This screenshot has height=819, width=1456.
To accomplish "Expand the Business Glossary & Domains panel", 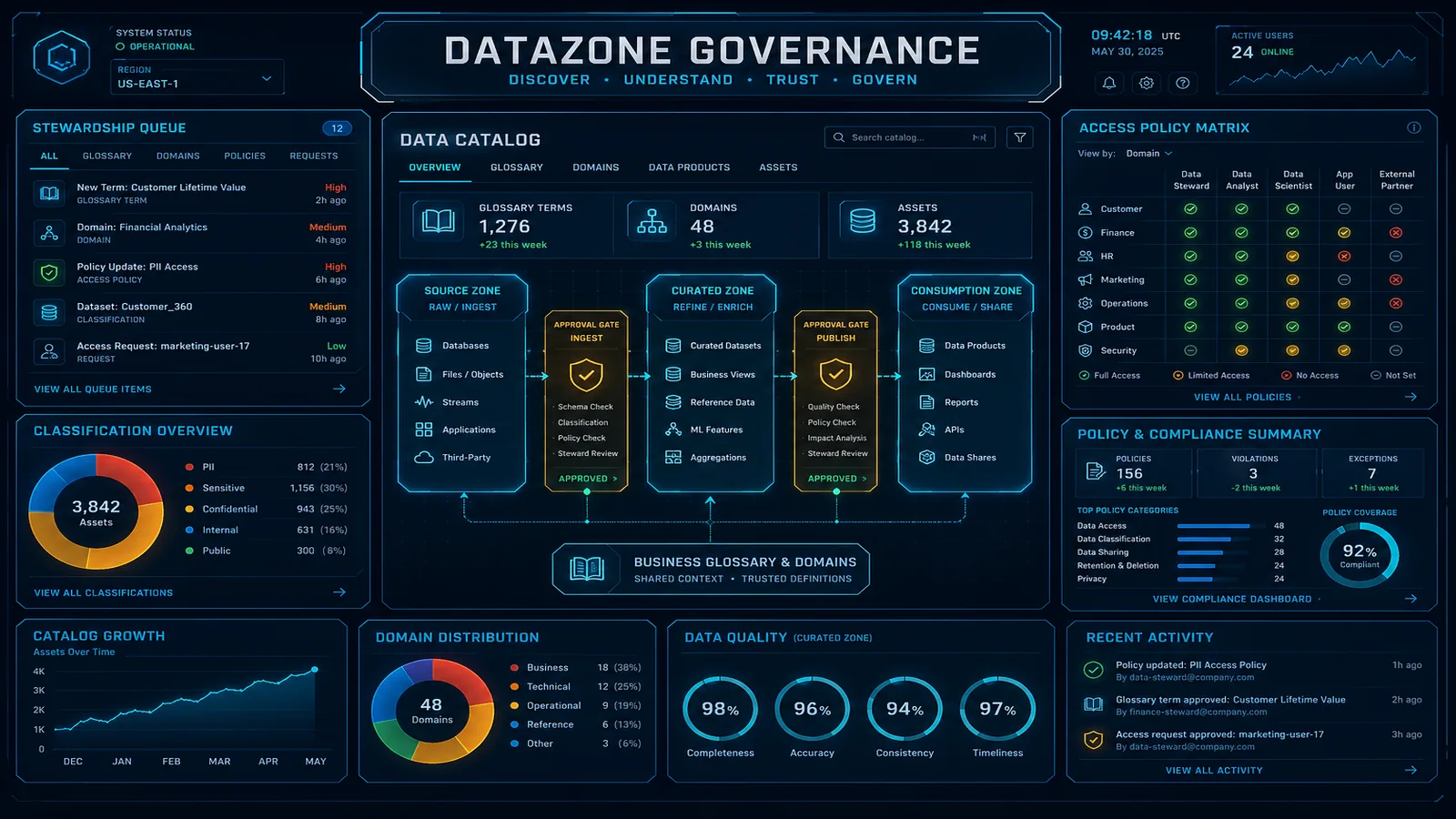I will tap(711, 569).
